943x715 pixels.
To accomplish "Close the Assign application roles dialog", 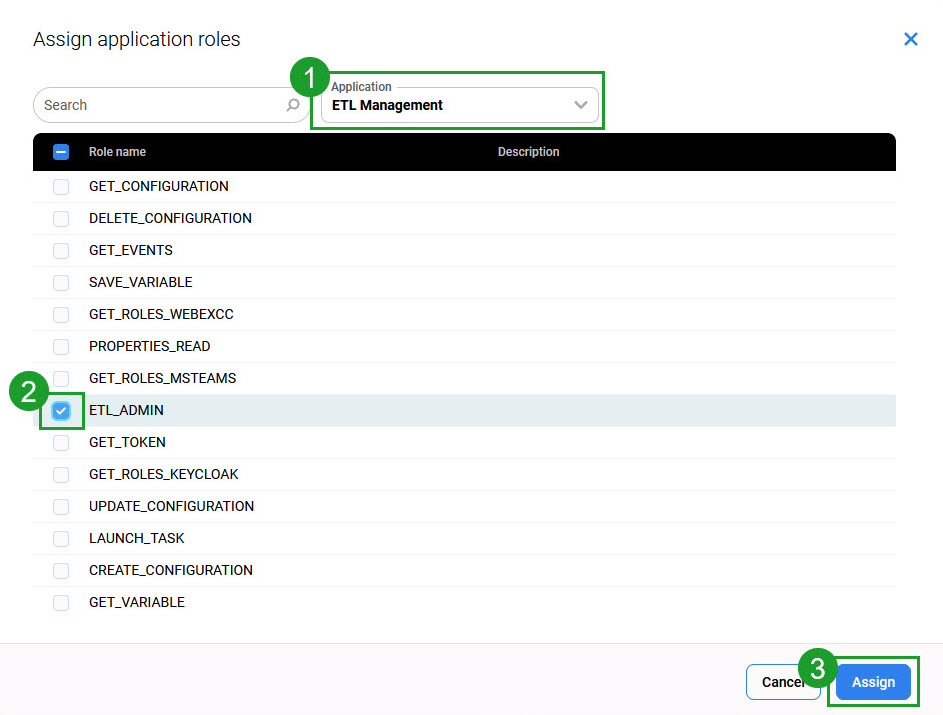I will coord(910,39).
